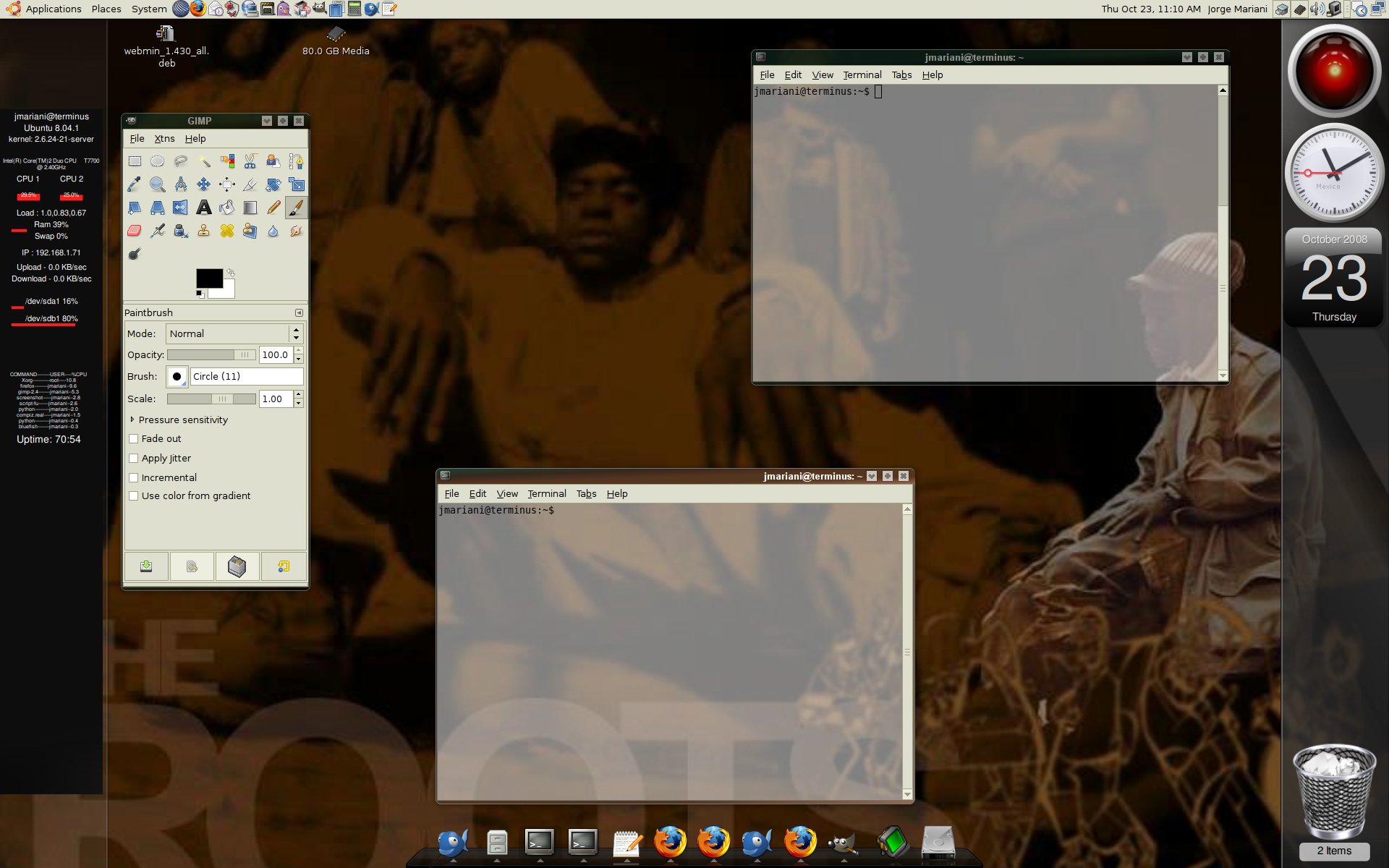Viewport: 1389px width, 868px height.
Task: Click the foreground black color swatch
Action: (209, 278)
